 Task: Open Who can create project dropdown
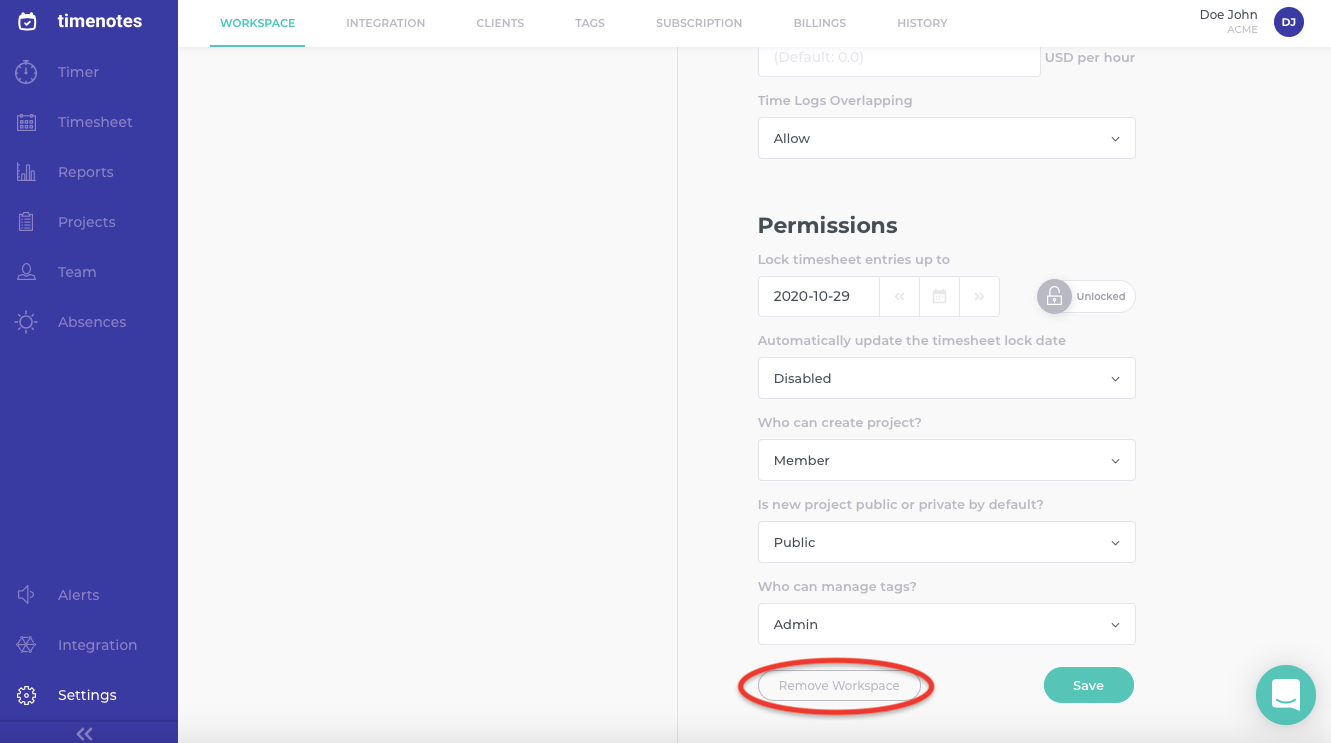(x=947, y=460)
